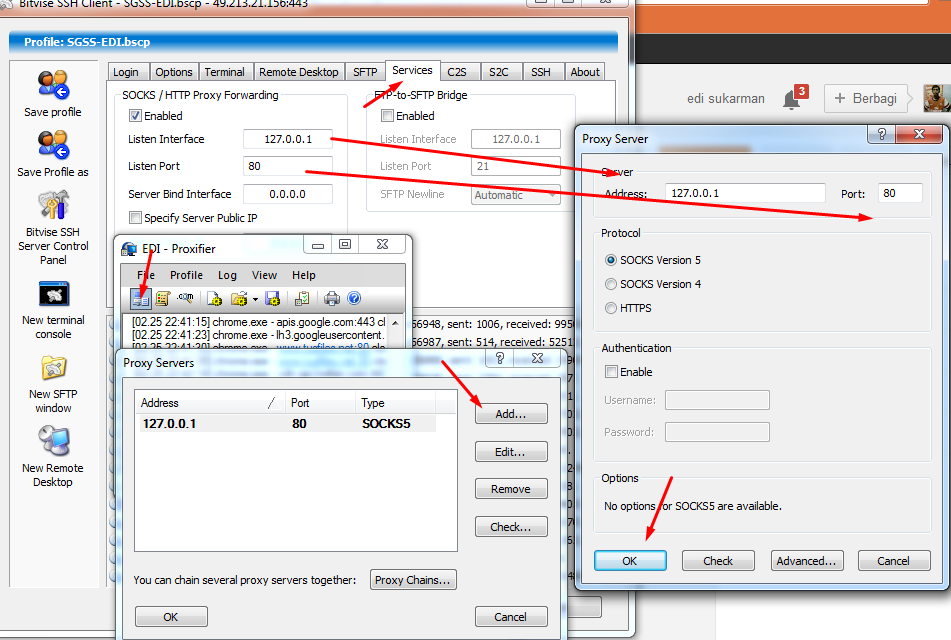Launch New terminal console
Image resolution: width=951 pixels, height=640 pixels.
53,294
